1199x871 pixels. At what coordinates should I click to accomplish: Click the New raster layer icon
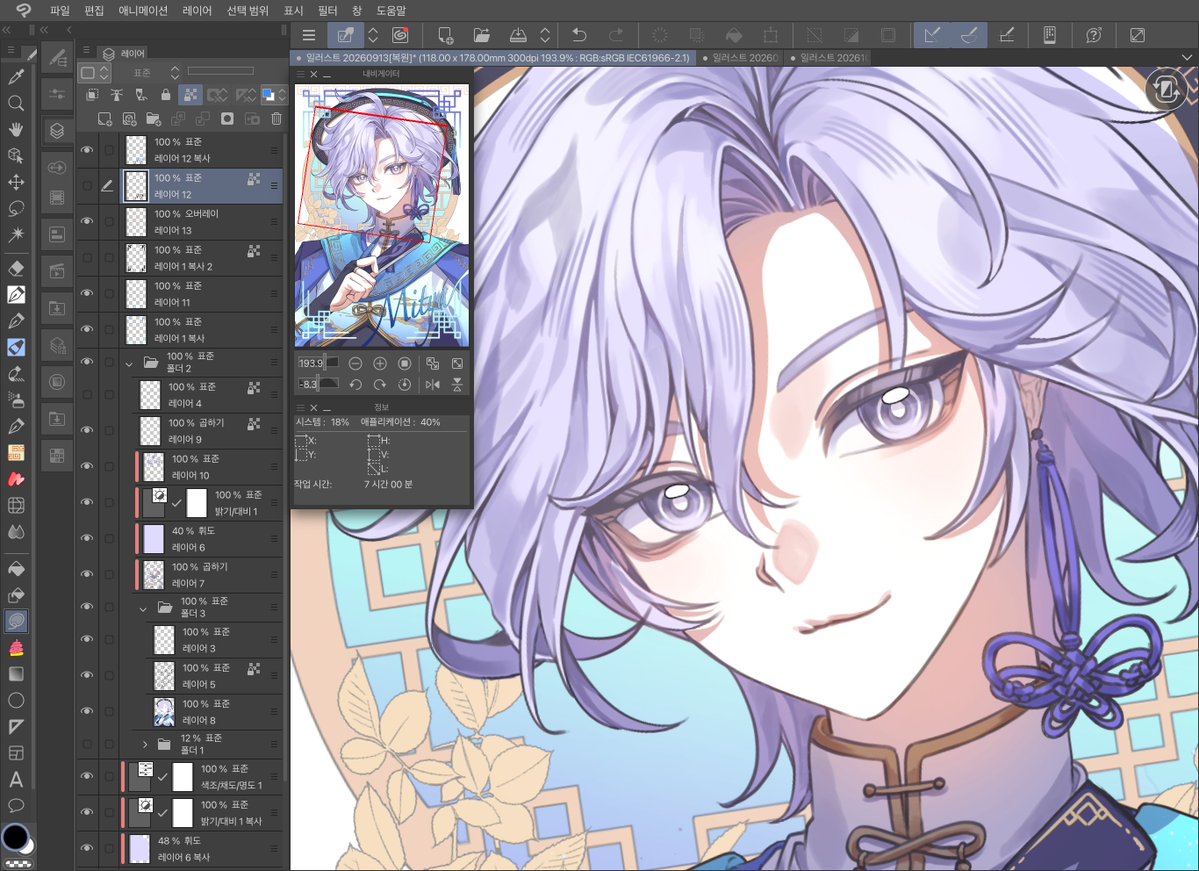pyautogui.click(x=105, y=119)
